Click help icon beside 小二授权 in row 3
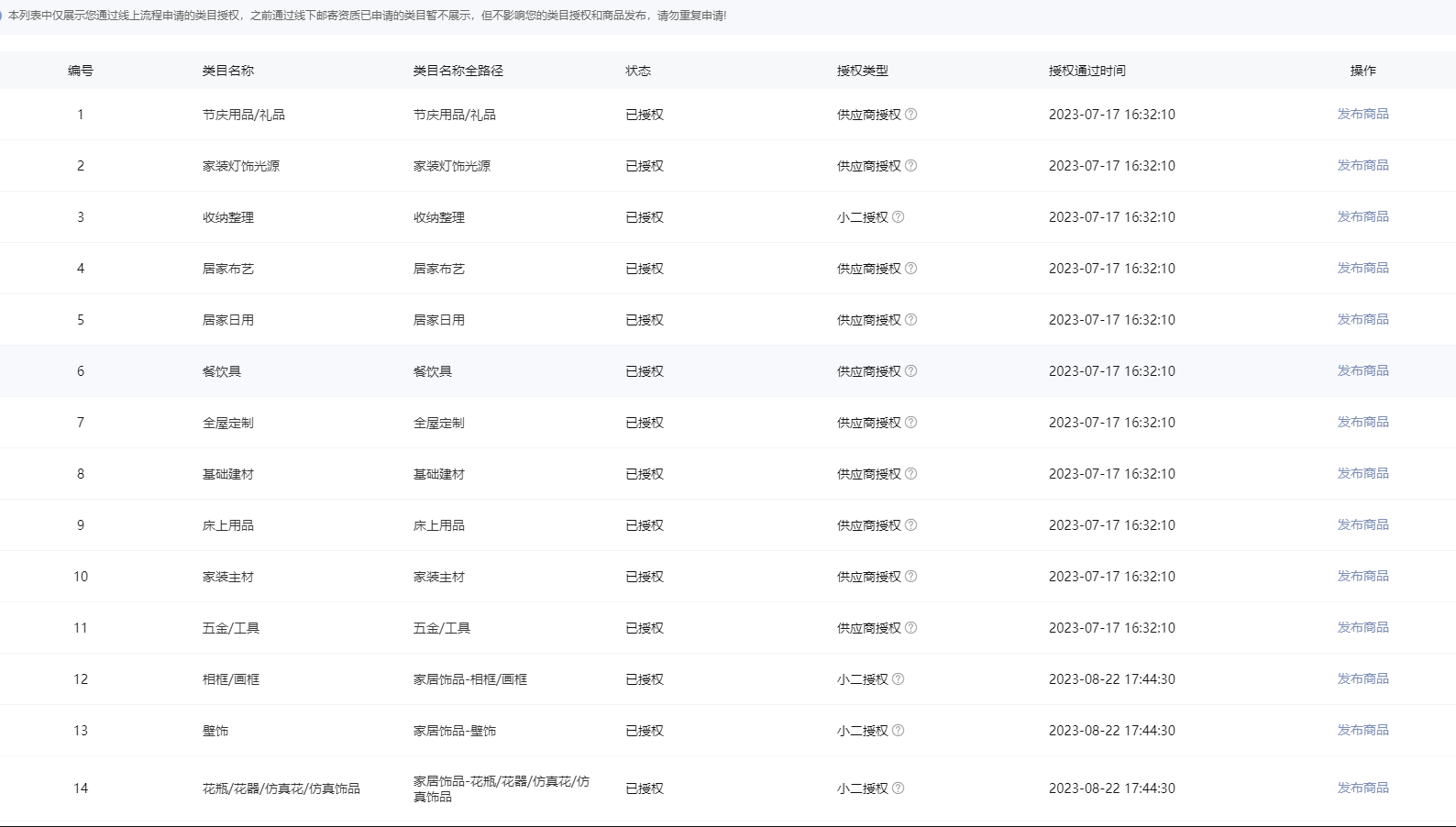Image resolution: width=1456 pixels, height=827 pixels. pyautogui.click(x=898, y=217)
